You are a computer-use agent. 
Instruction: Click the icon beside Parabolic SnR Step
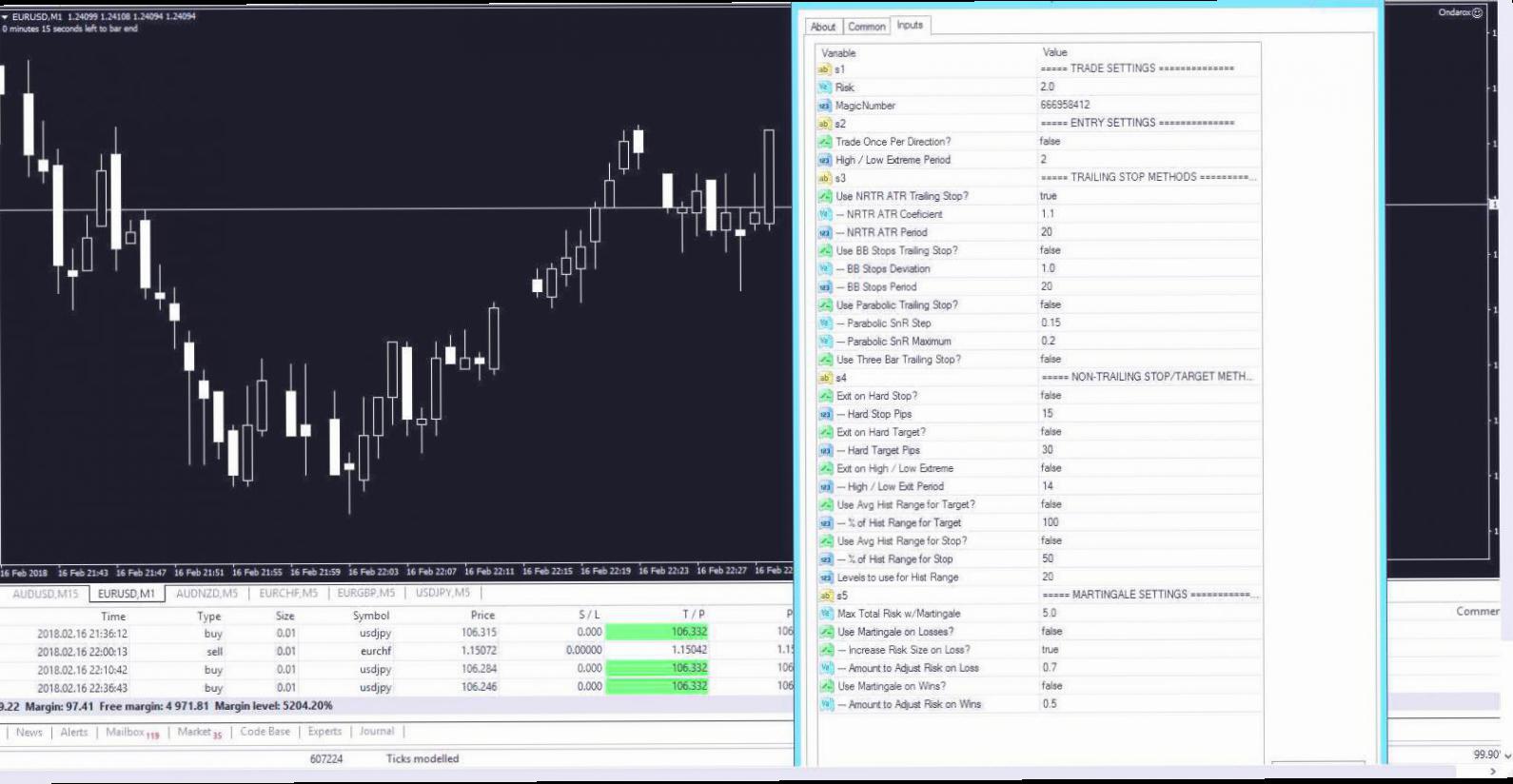(x=825, y=323)
